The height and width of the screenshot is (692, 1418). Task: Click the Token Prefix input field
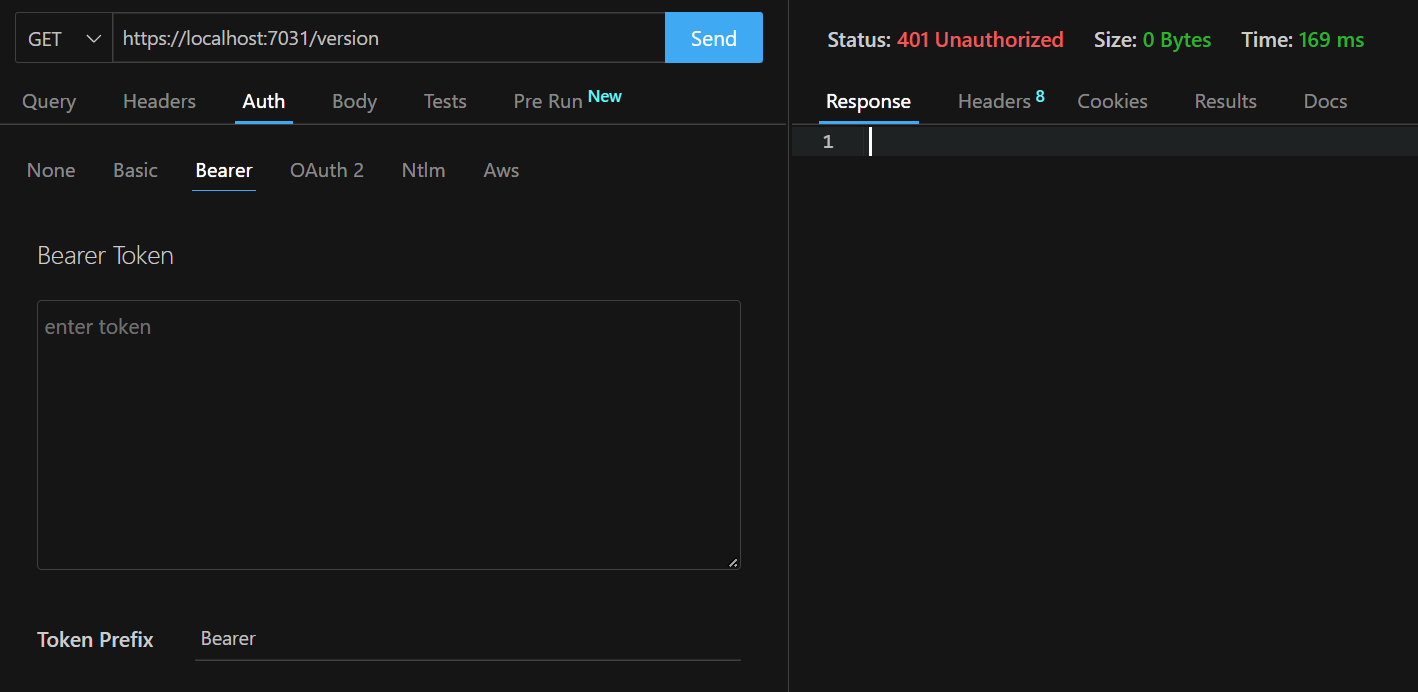click(468, 639)
